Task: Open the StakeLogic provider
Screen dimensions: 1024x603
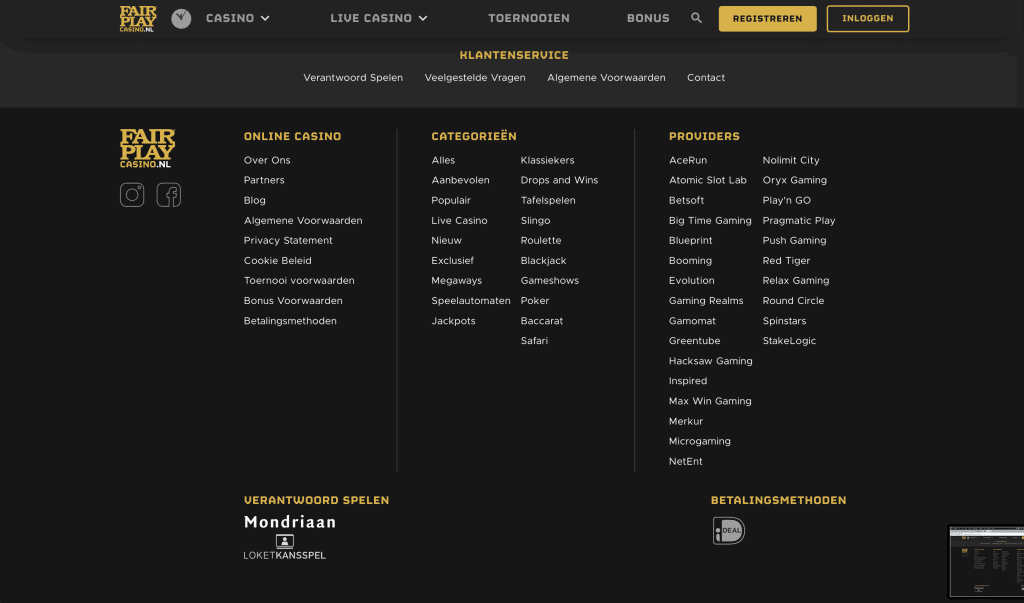Action: pos(789,341)
